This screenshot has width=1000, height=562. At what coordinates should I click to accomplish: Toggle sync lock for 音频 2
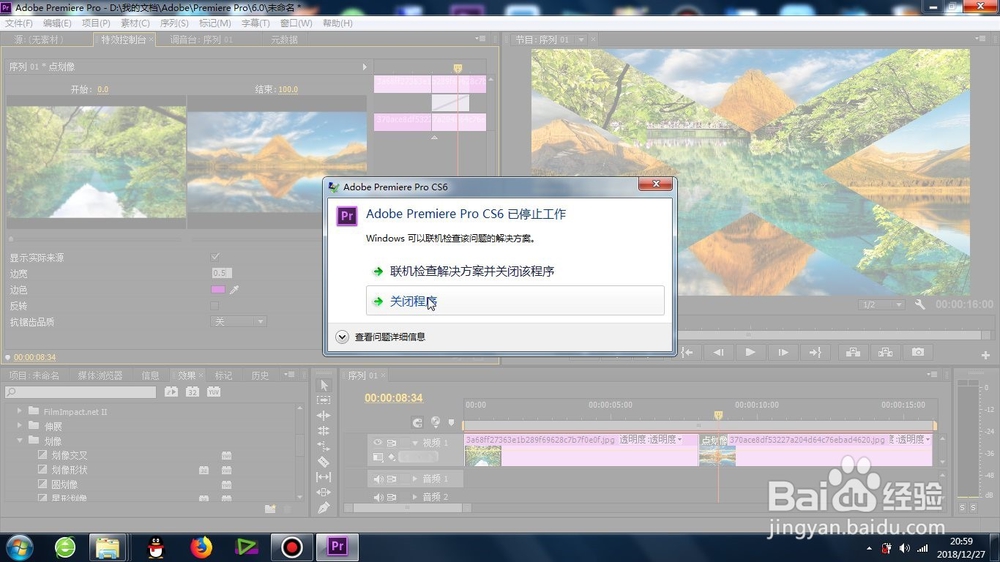[x=392, y=497]
